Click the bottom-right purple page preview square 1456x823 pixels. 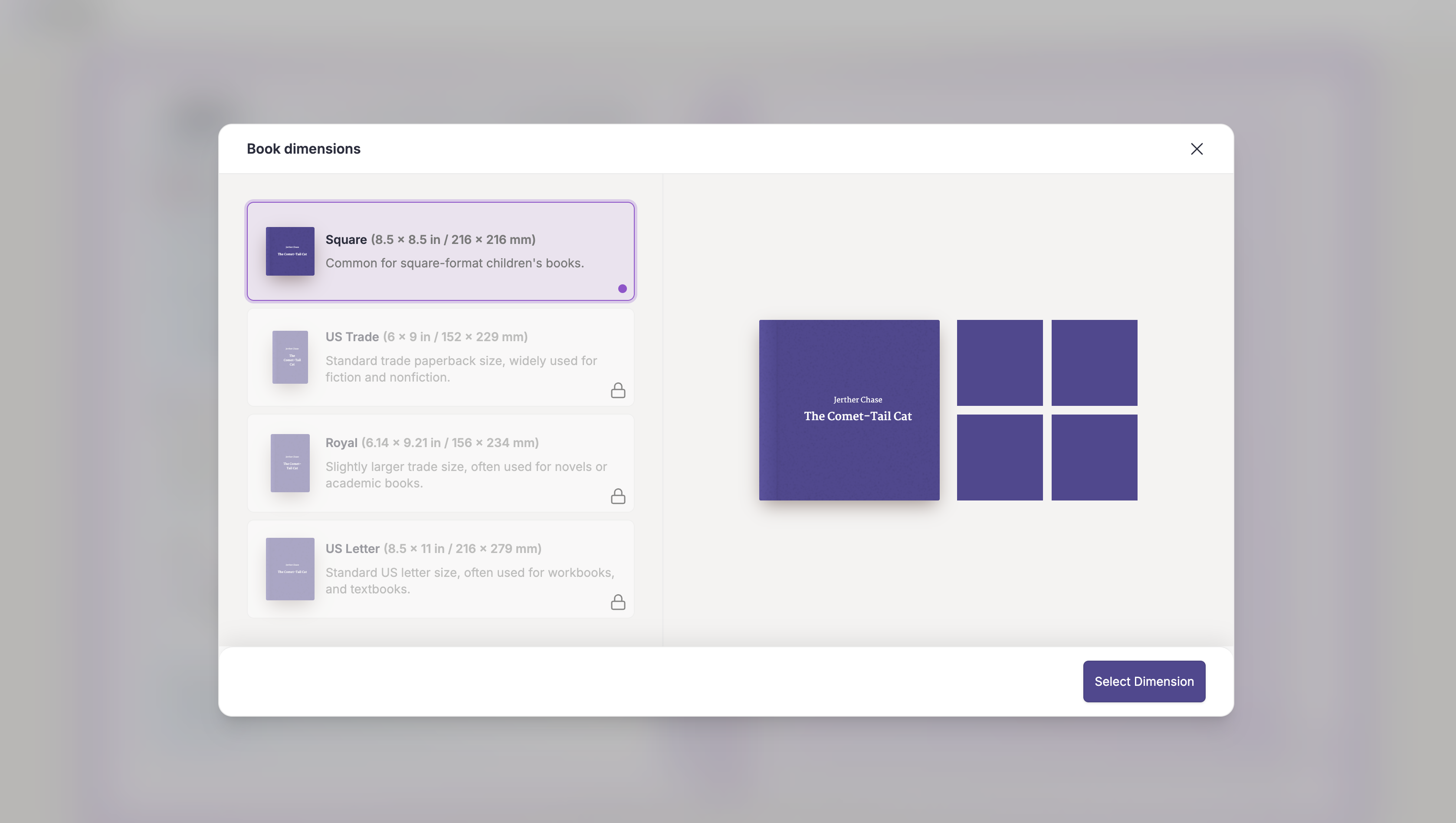tap(1094, 457)
